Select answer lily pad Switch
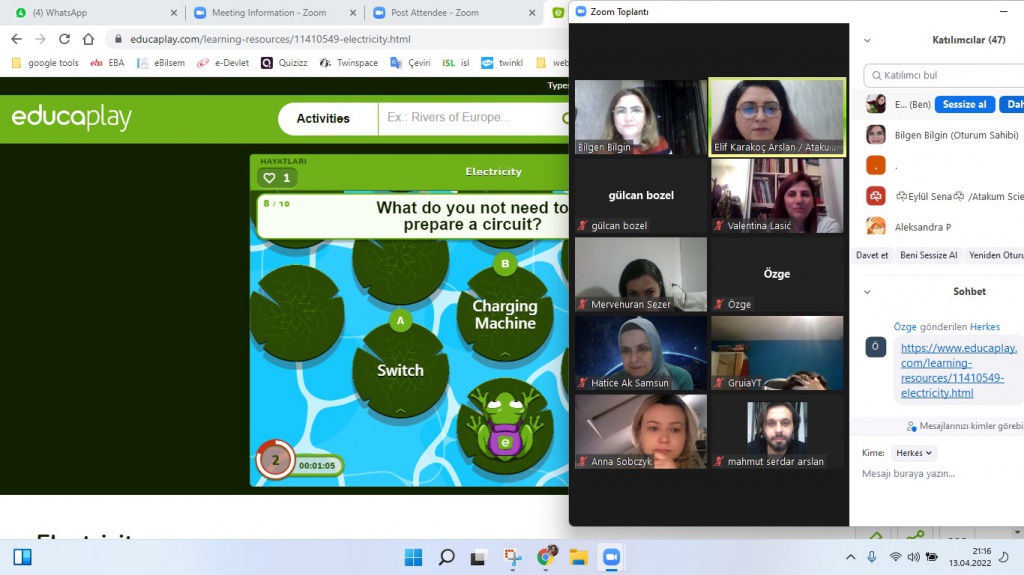The height and width of the screenshot is (575, 1024). 400,370
